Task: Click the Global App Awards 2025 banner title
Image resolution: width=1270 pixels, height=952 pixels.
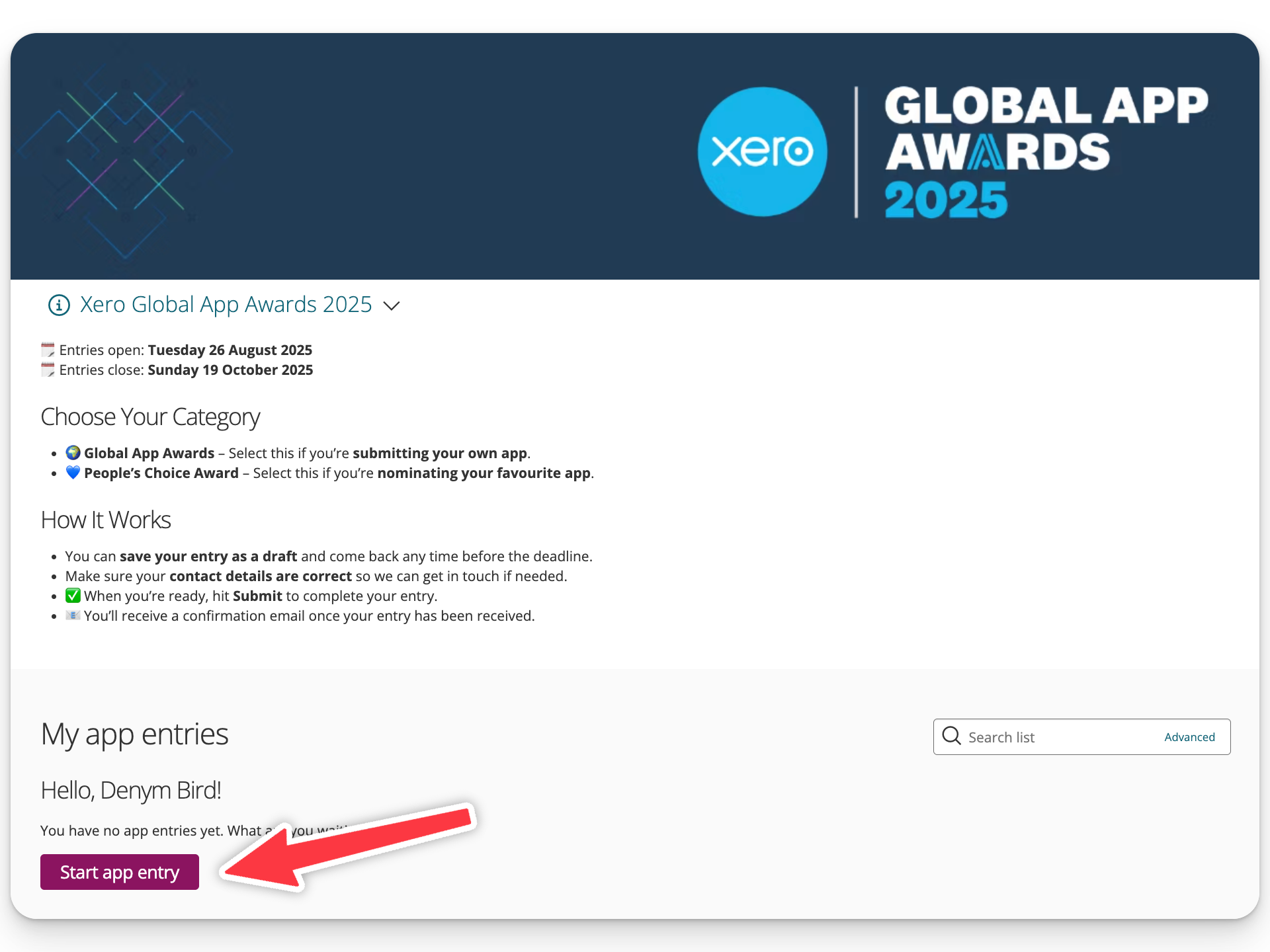Action: tap(1046, 152)
